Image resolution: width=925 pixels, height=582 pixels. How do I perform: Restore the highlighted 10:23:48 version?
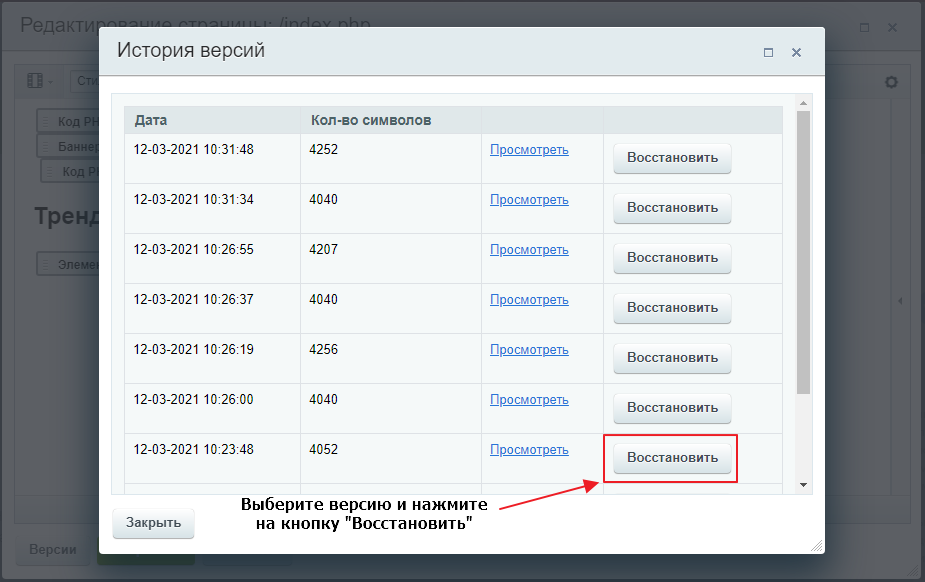[x=672, y=458]
